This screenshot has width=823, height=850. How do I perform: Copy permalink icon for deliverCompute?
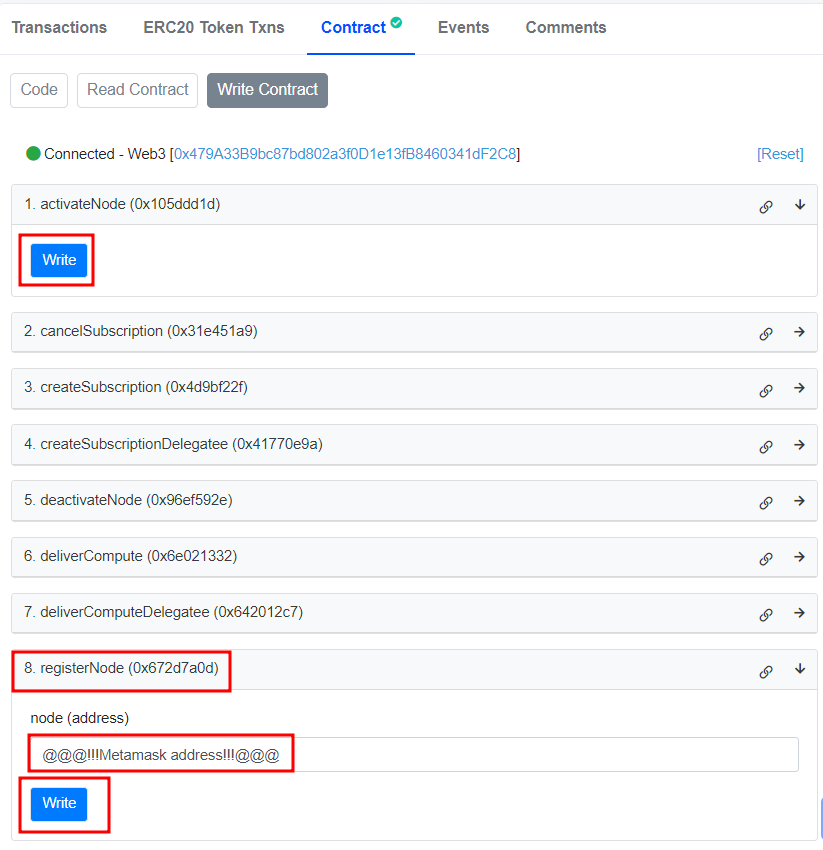pyautogui.click(x=766, y=558)
